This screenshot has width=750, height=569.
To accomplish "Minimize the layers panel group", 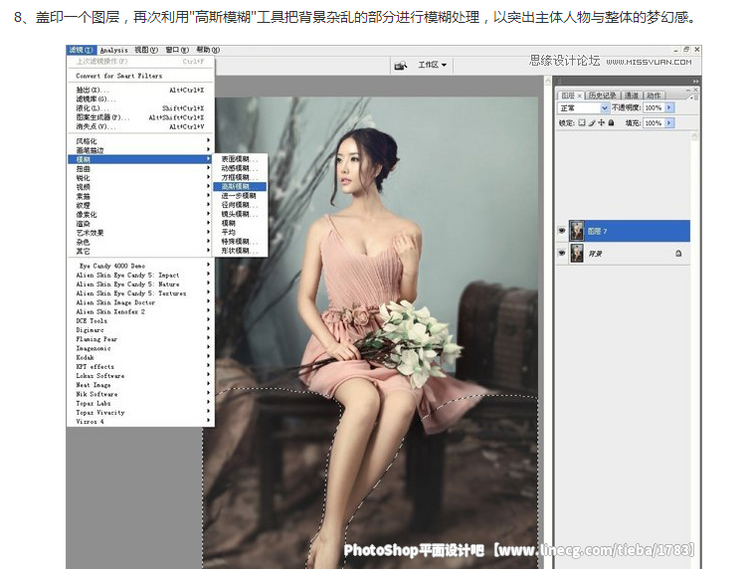I will tap(689, 89).
